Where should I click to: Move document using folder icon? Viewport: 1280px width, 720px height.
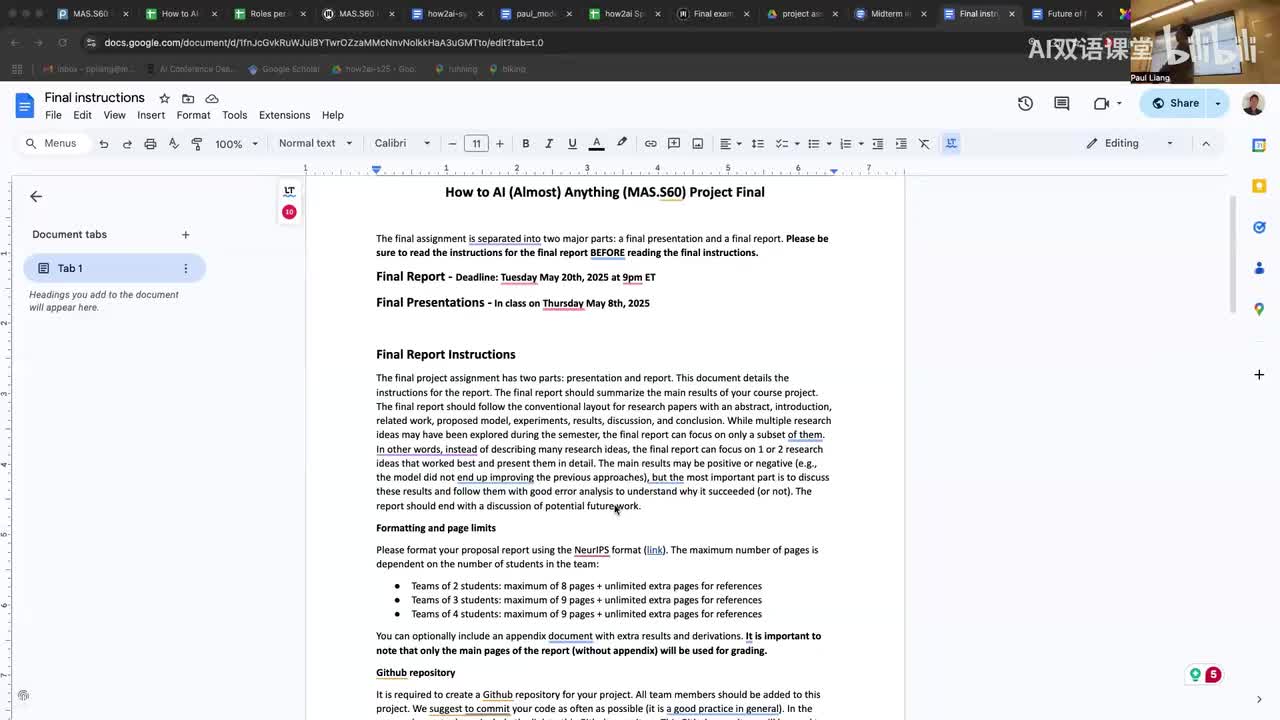pyautogui.click(x=188, y=98)
